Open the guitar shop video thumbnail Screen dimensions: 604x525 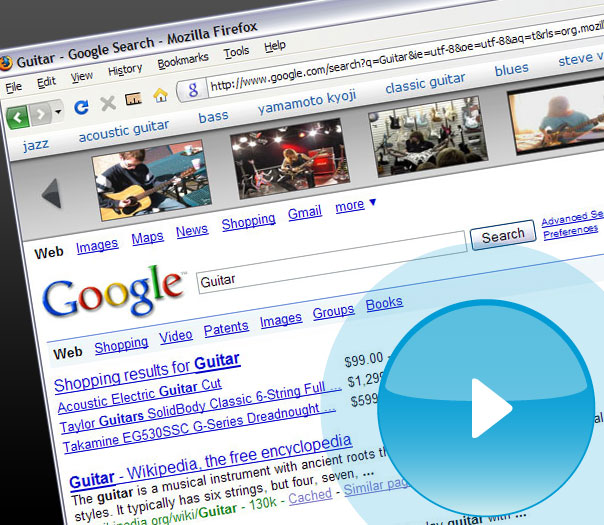click(x=428, y=137)
